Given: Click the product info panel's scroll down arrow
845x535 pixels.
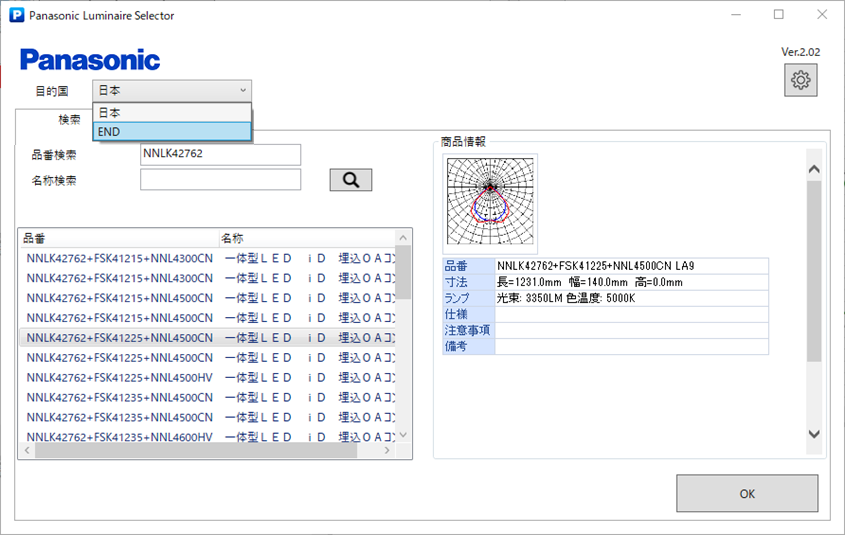Looking at the screenshot, I should tap(813, 434).
